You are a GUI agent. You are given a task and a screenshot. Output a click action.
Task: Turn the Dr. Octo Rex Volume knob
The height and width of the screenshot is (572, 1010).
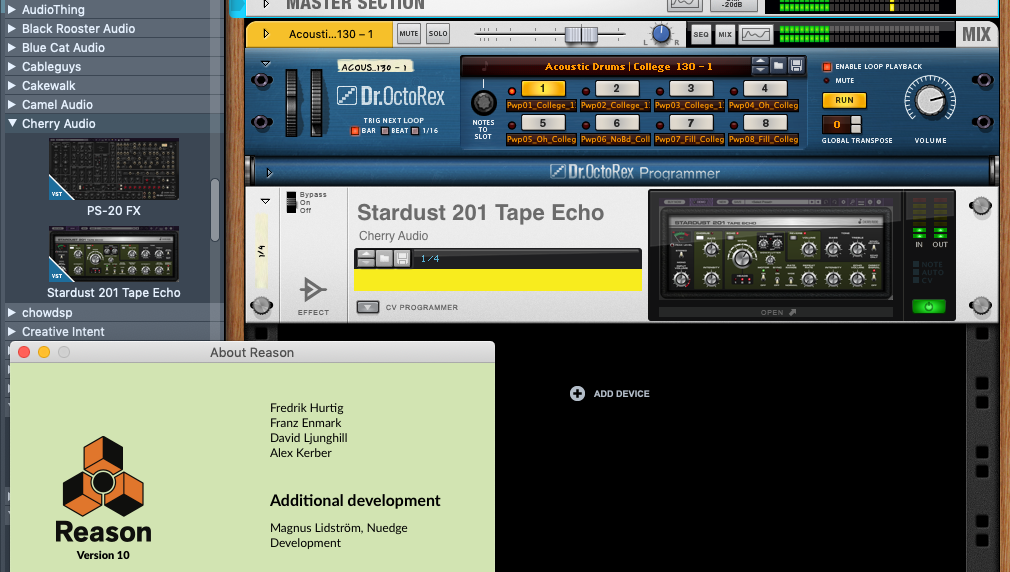[x=930, y=100]
